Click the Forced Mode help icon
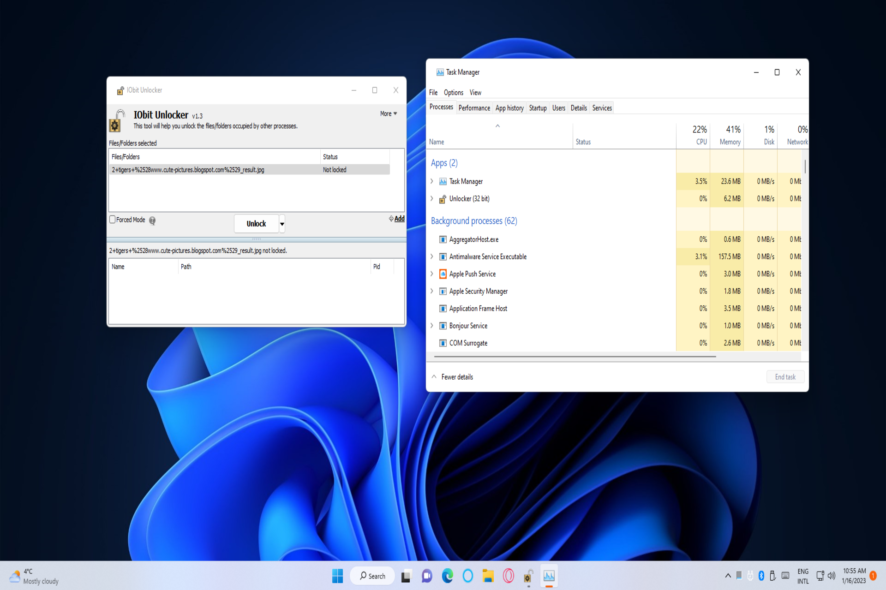This screenshot has height=590, width=886. coord(152,220)
